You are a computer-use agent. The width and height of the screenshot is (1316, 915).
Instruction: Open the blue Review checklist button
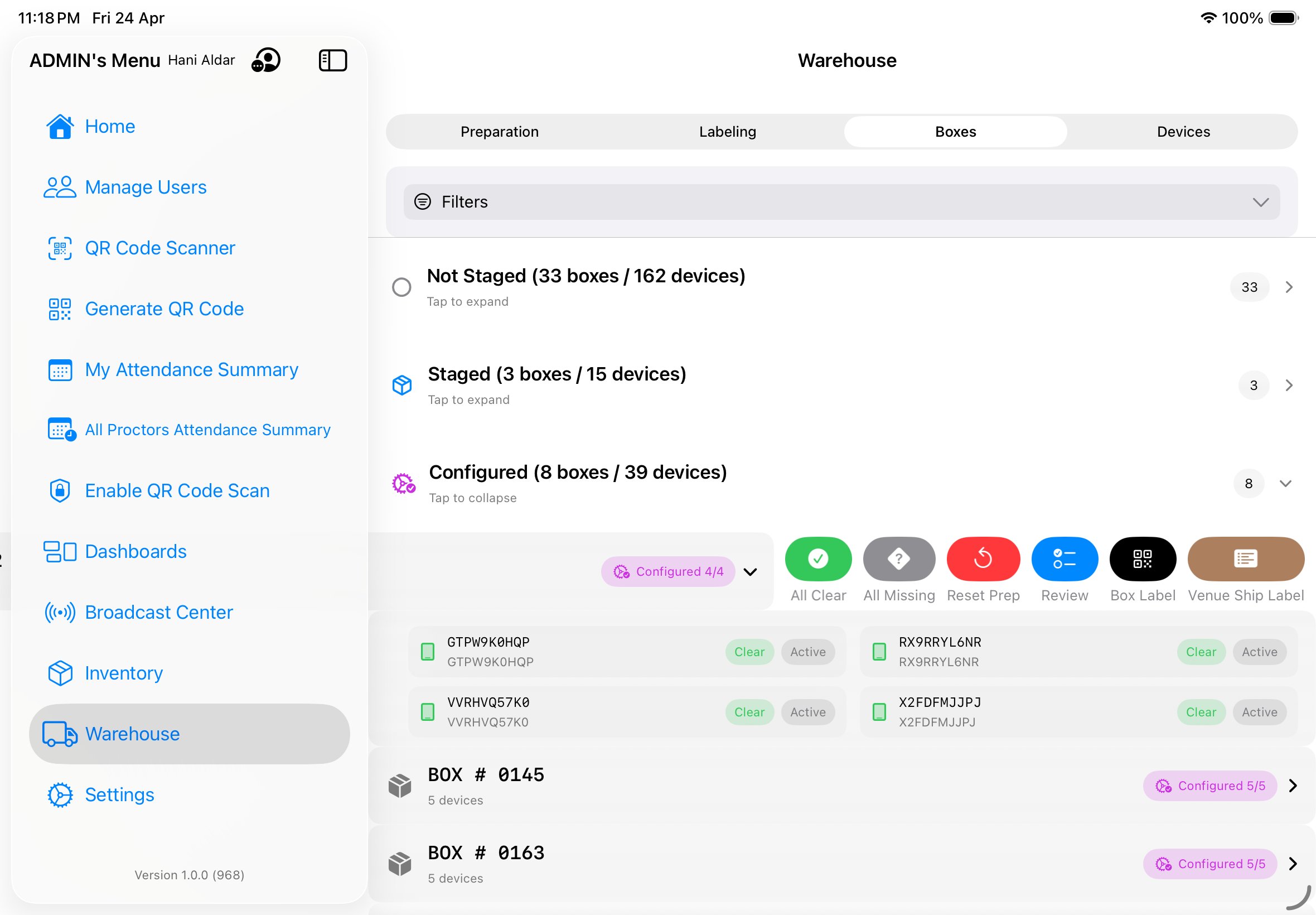(x=1064, y=558)
